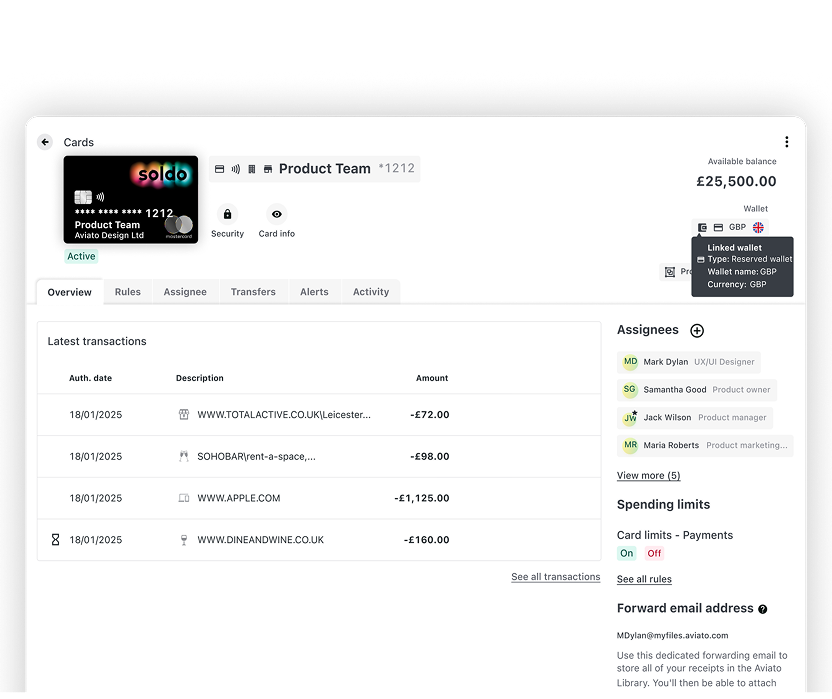The image size is (832, 699).
Task: Click the help icon beside Forward email address
Action: click(x=763, y=609)
